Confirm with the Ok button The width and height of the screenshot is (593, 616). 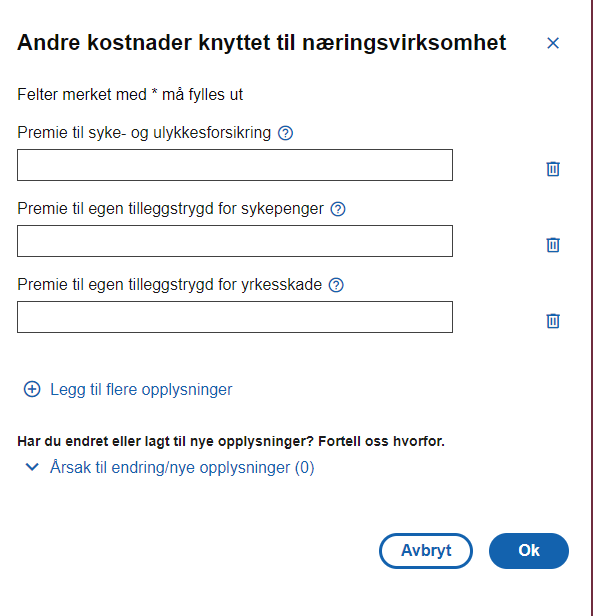(x=529, y=550)
